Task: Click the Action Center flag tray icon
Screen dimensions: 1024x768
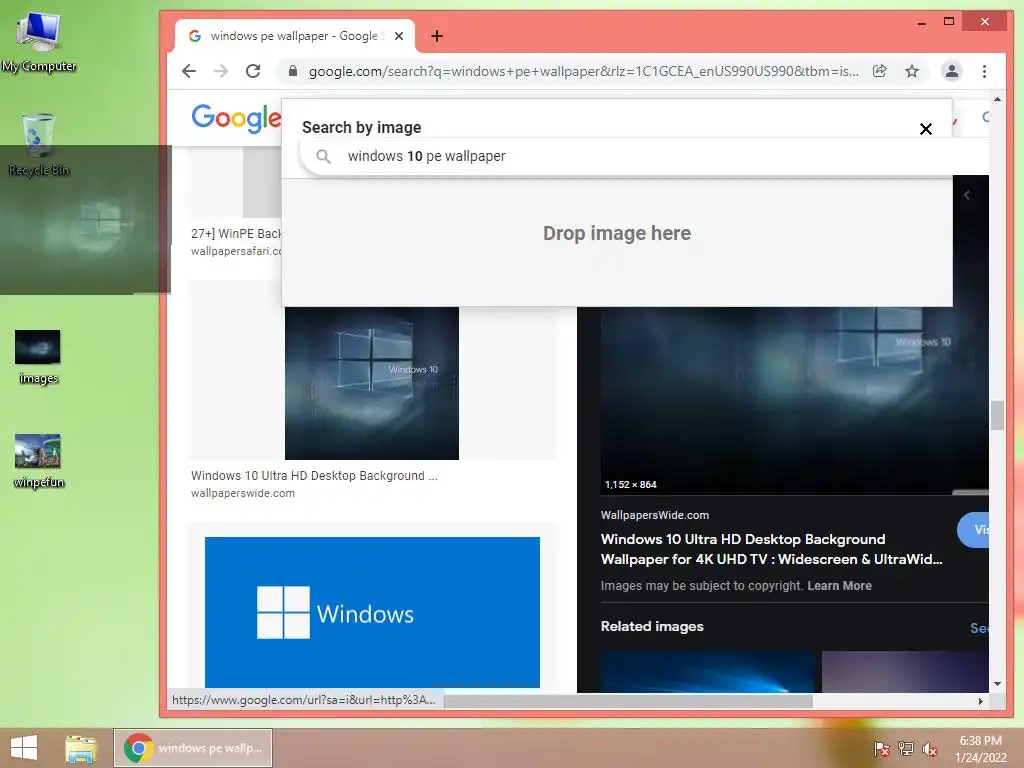Action: 881,748
